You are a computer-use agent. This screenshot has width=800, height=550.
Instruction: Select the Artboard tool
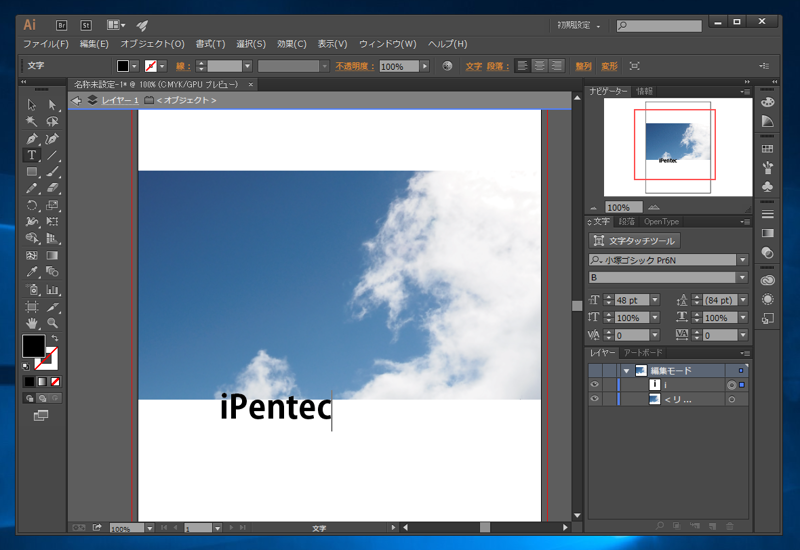[32, 306]
